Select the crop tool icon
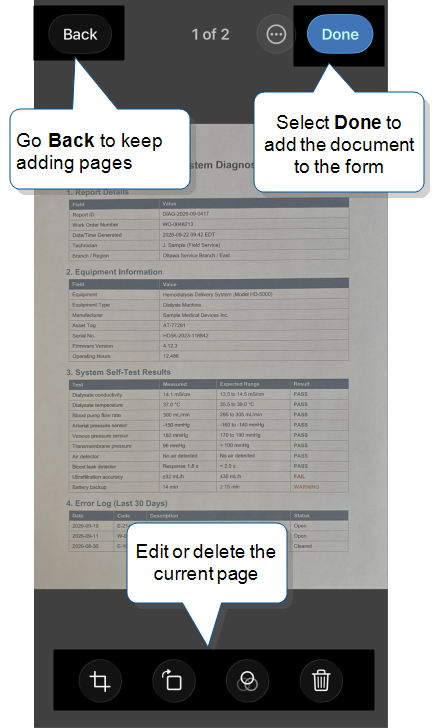 [x=100, y=681]
